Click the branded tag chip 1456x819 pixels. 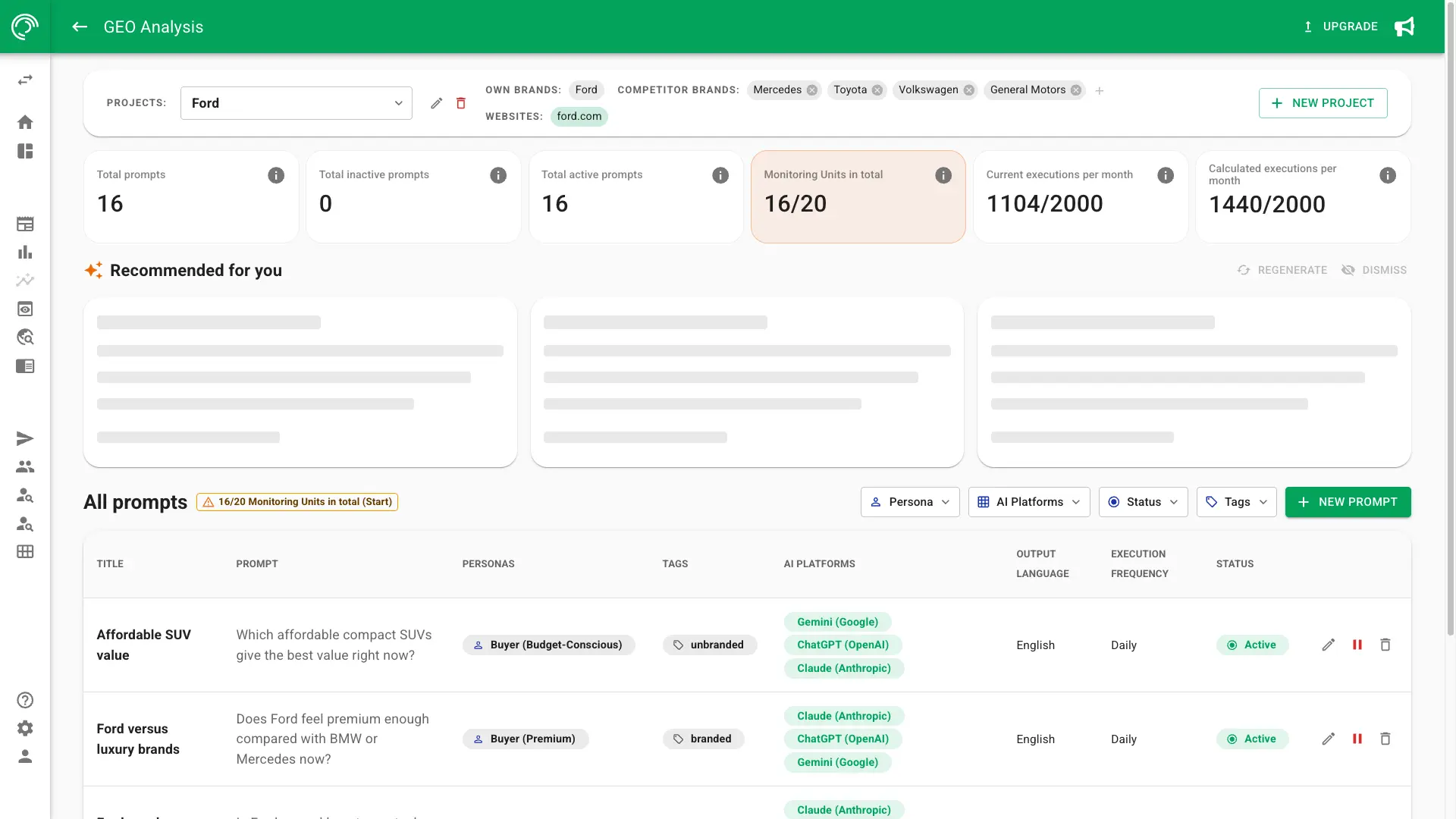[704, 739]
